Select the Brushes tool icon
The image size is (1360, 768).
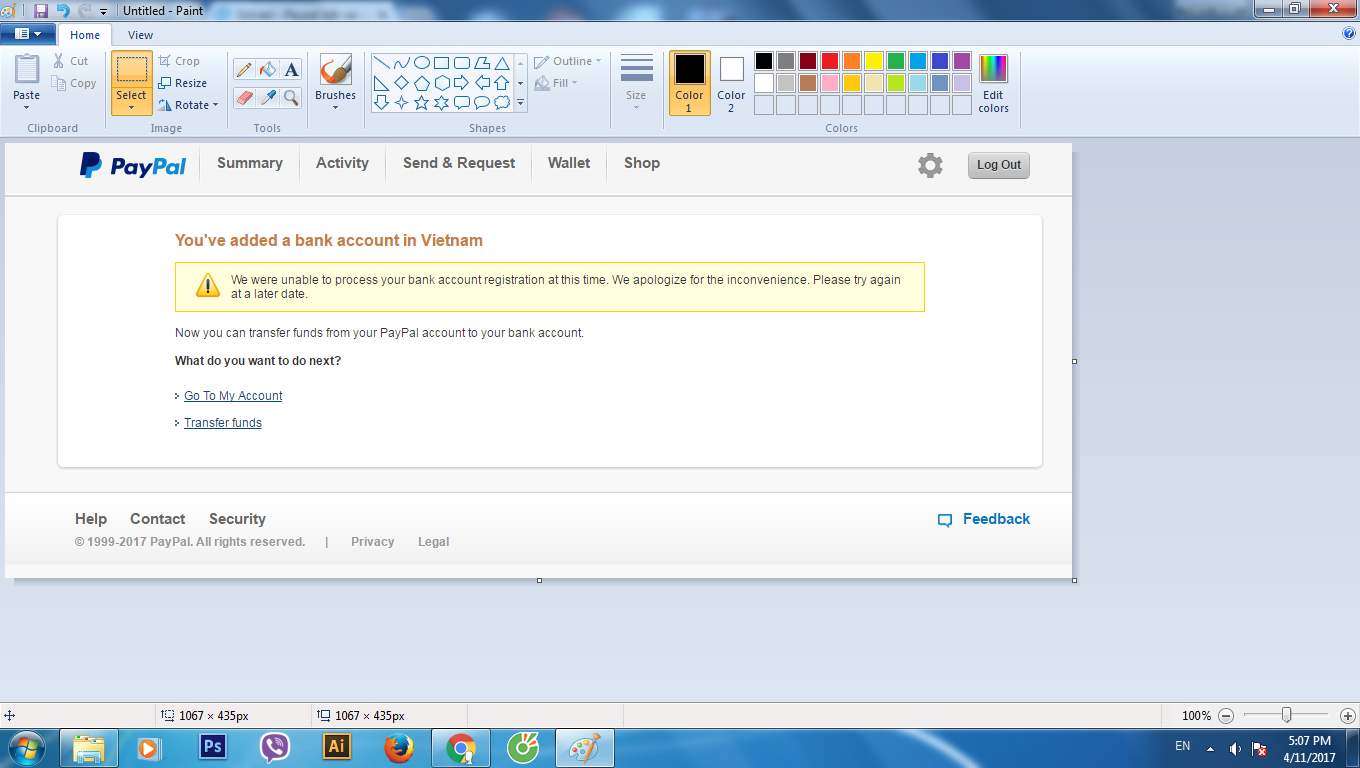pyautogui.click(x=335, y=70)
